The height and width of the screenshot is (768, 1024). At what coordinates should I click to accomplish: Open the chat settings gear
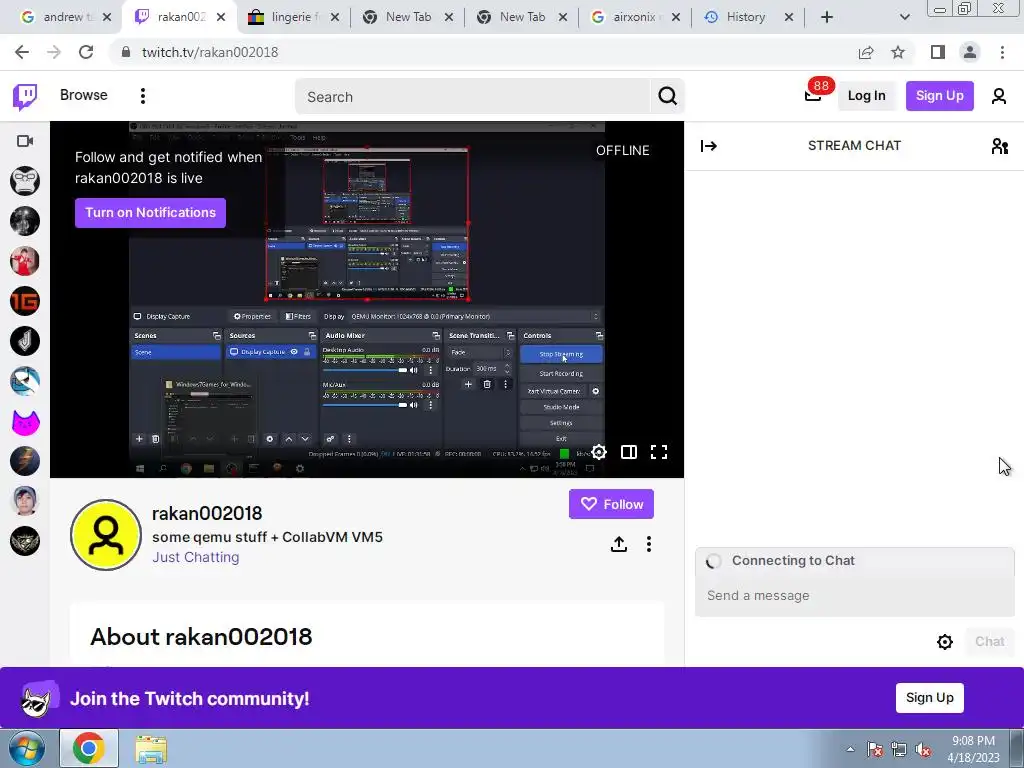point(944,642)
